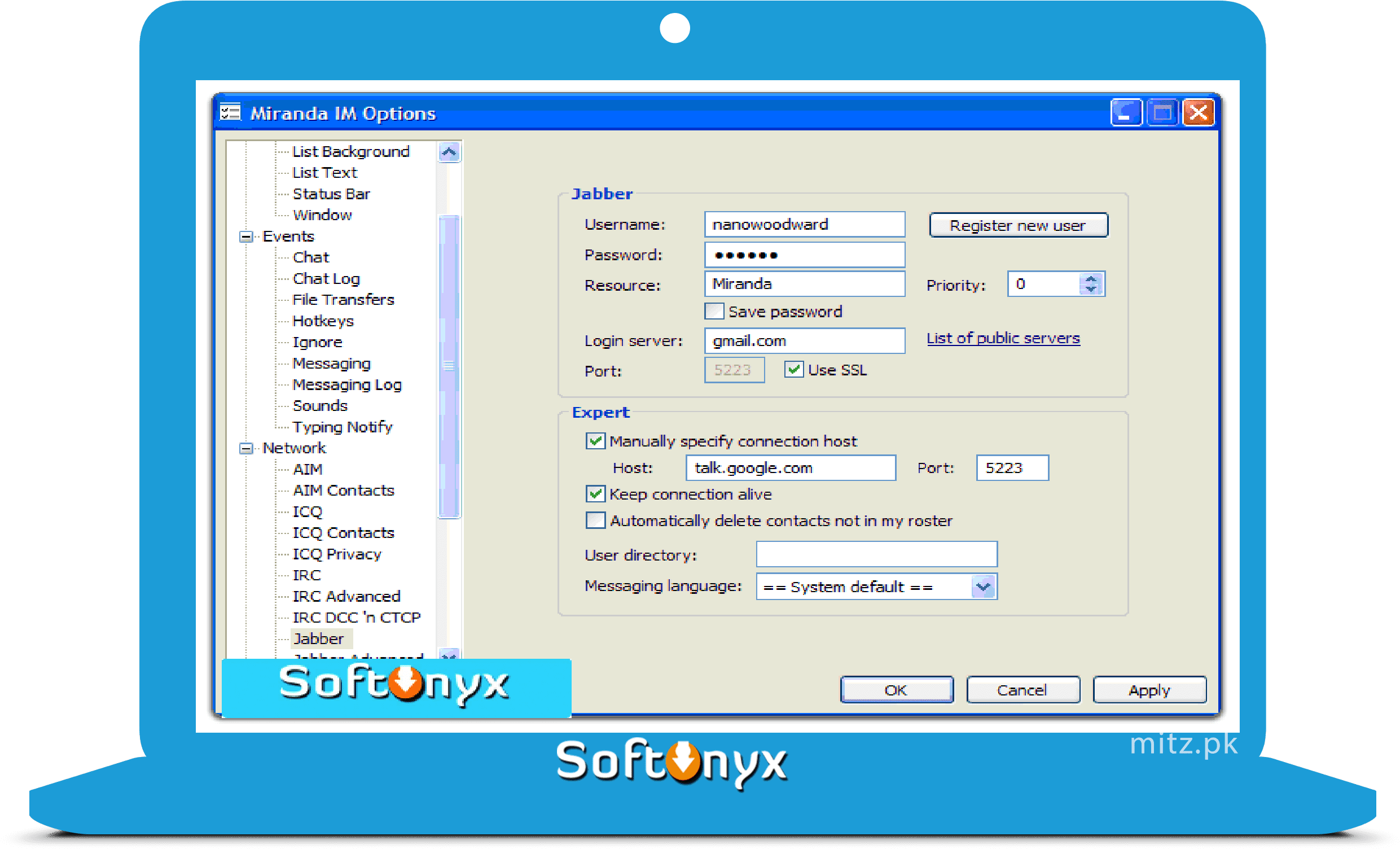Click the Resource field containing Miranda
The height and width of the screenshot is (849, 1400).
805,283
